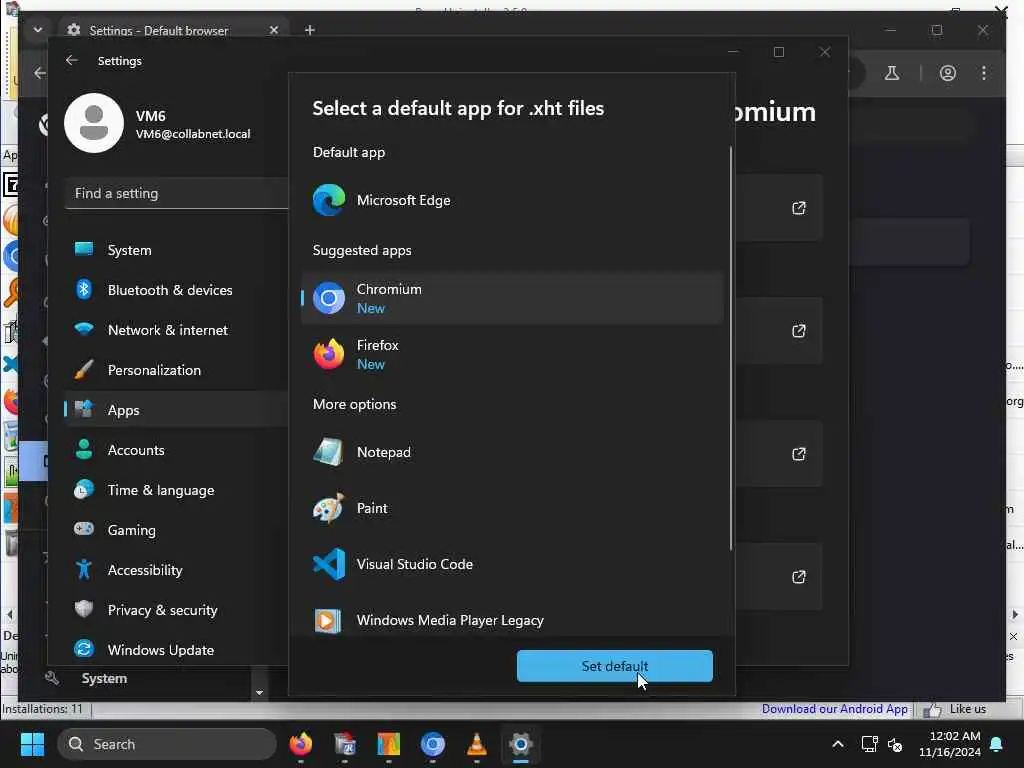
Task: Open Chromium labs flask icon
Action: (x=891, y=73)
